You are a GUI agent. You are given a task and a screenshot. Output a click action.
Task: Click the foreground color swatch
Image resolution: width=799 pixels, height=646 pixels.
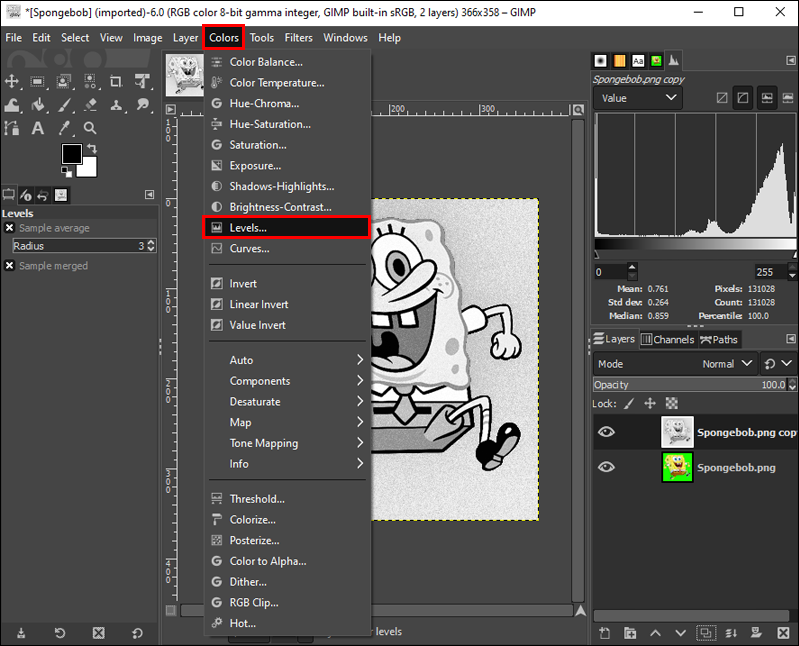pyautogui.click(x=71, y=153)
